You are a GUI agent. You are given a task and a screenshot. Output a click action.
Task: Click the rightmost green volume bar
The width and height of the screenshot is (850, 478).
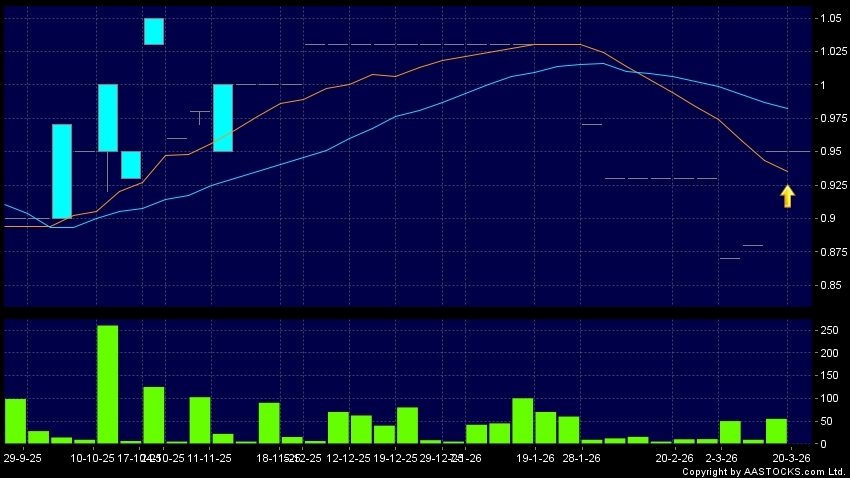pyautogui.click(x=776, y=431)
